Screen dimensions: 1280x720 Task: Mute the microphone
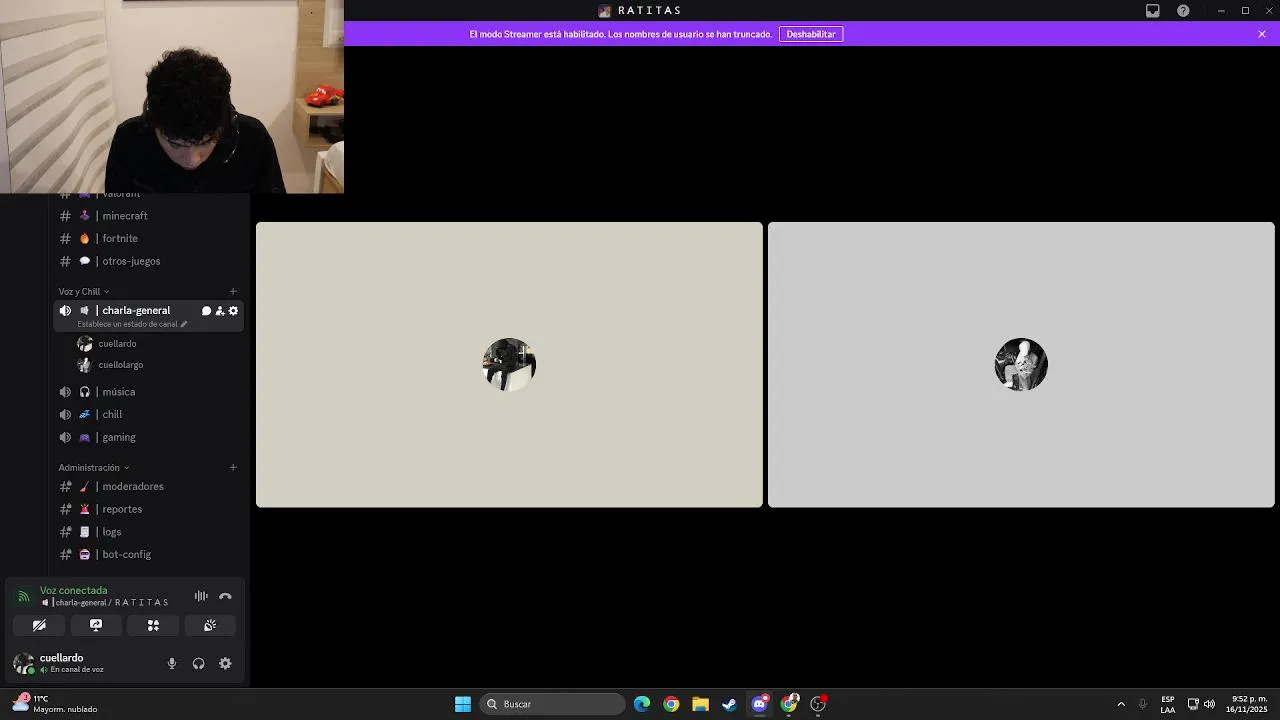pyautogui.click(x=172, y=664)
